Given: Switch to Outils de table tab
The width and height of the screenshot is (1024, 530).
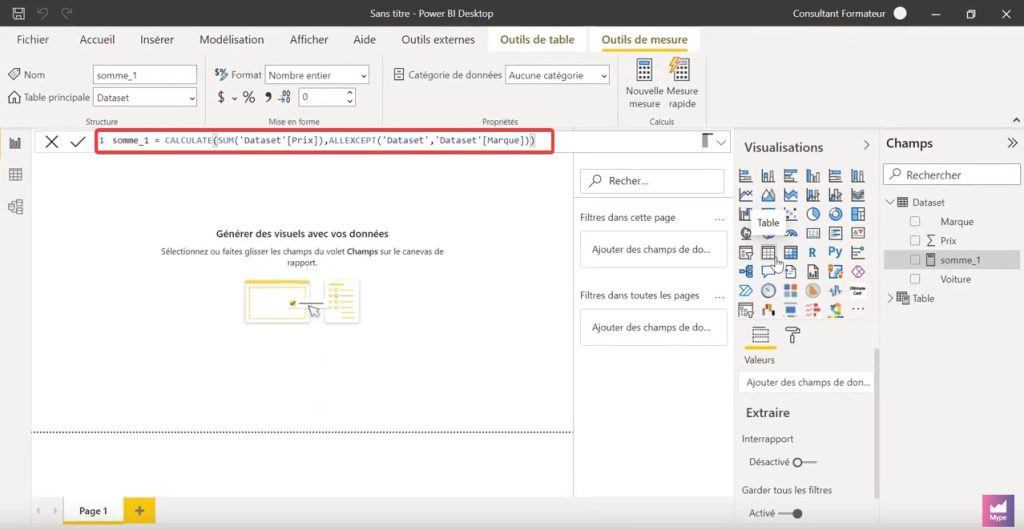Looking at the screenshot, I should coord(537,40).
